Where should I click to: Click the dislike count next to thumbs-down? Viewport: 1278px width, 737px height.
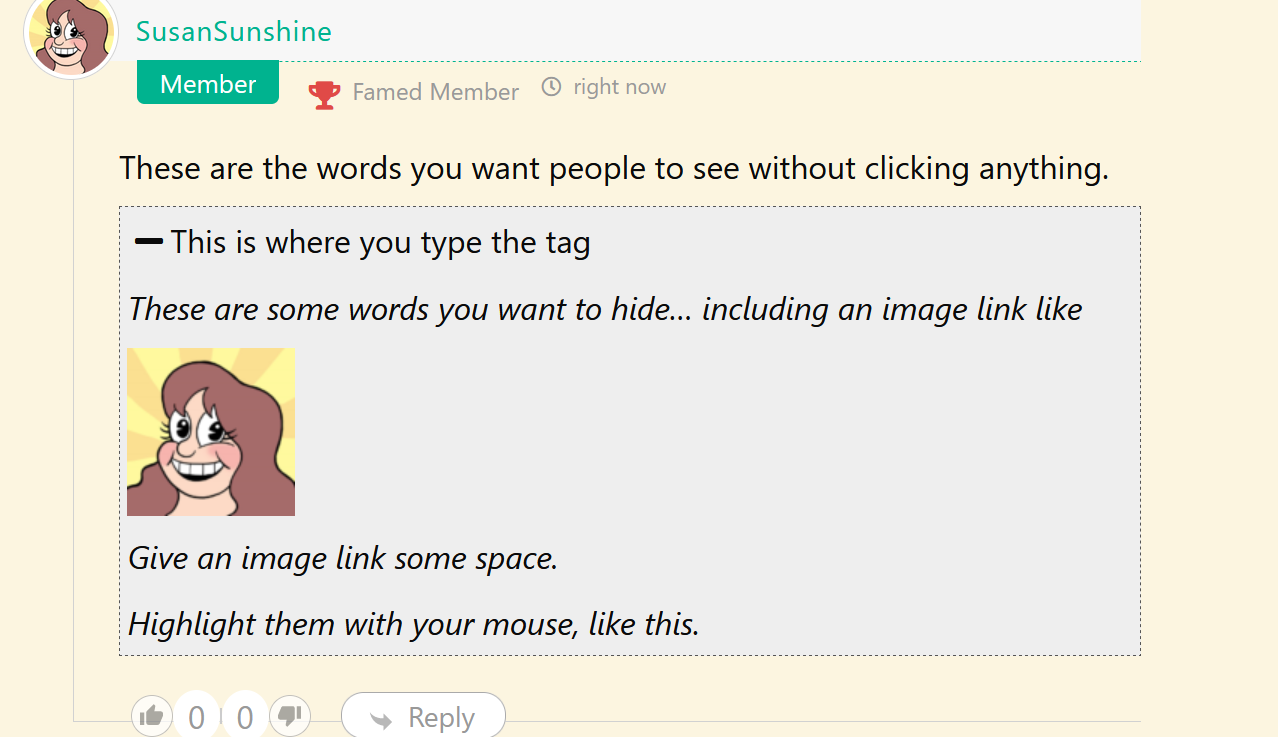pos(245,717)
